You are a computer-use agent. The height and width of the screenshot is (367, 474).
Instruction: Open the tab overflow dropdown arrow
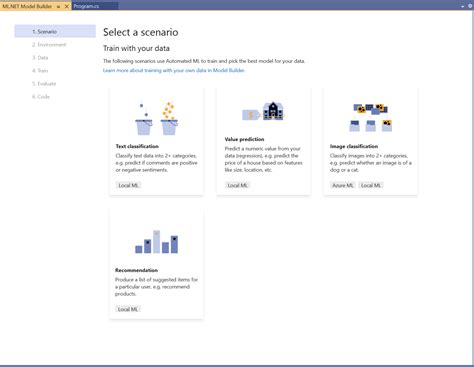pyautogui.click(x=462, y=6)
